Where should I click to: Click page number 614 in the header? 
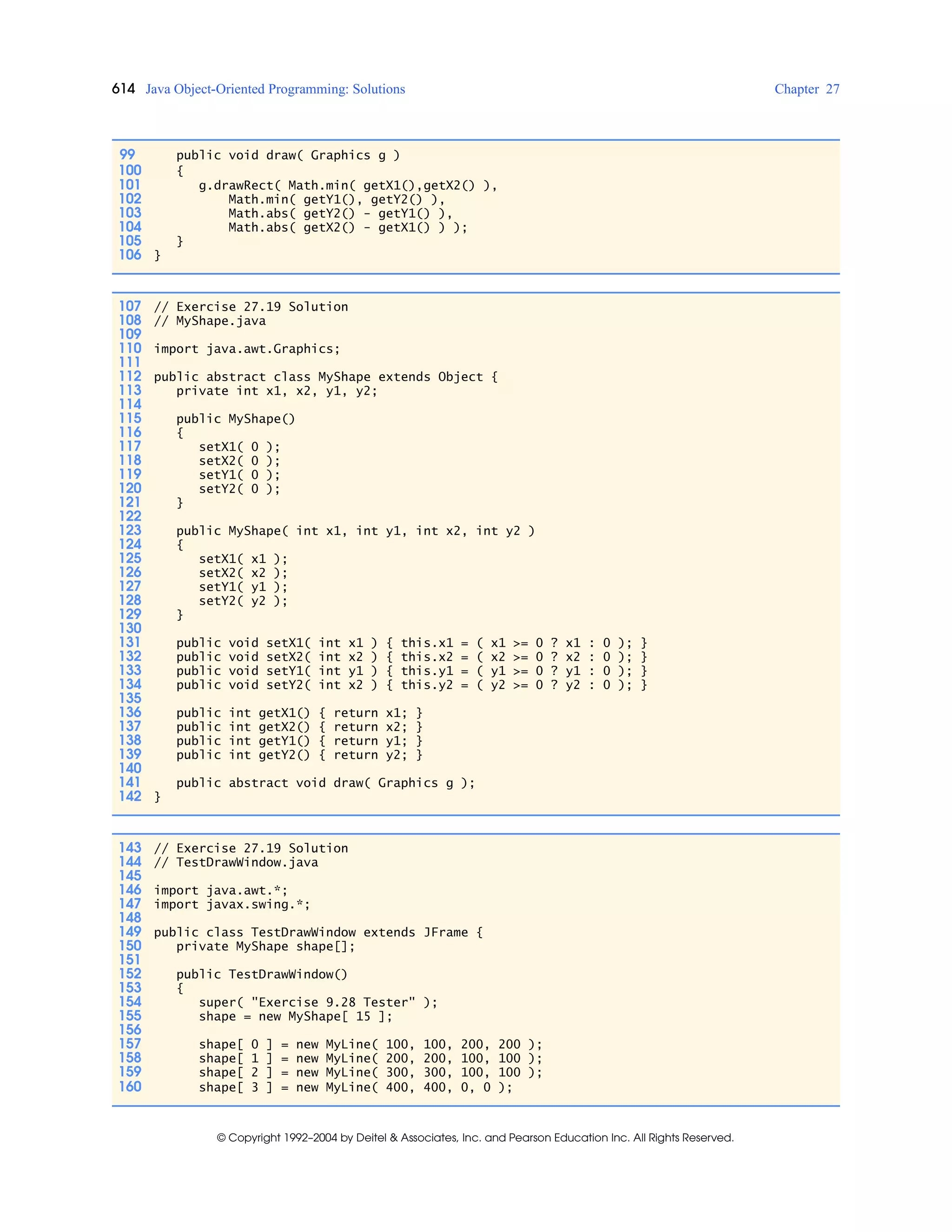tap(124, 89)
